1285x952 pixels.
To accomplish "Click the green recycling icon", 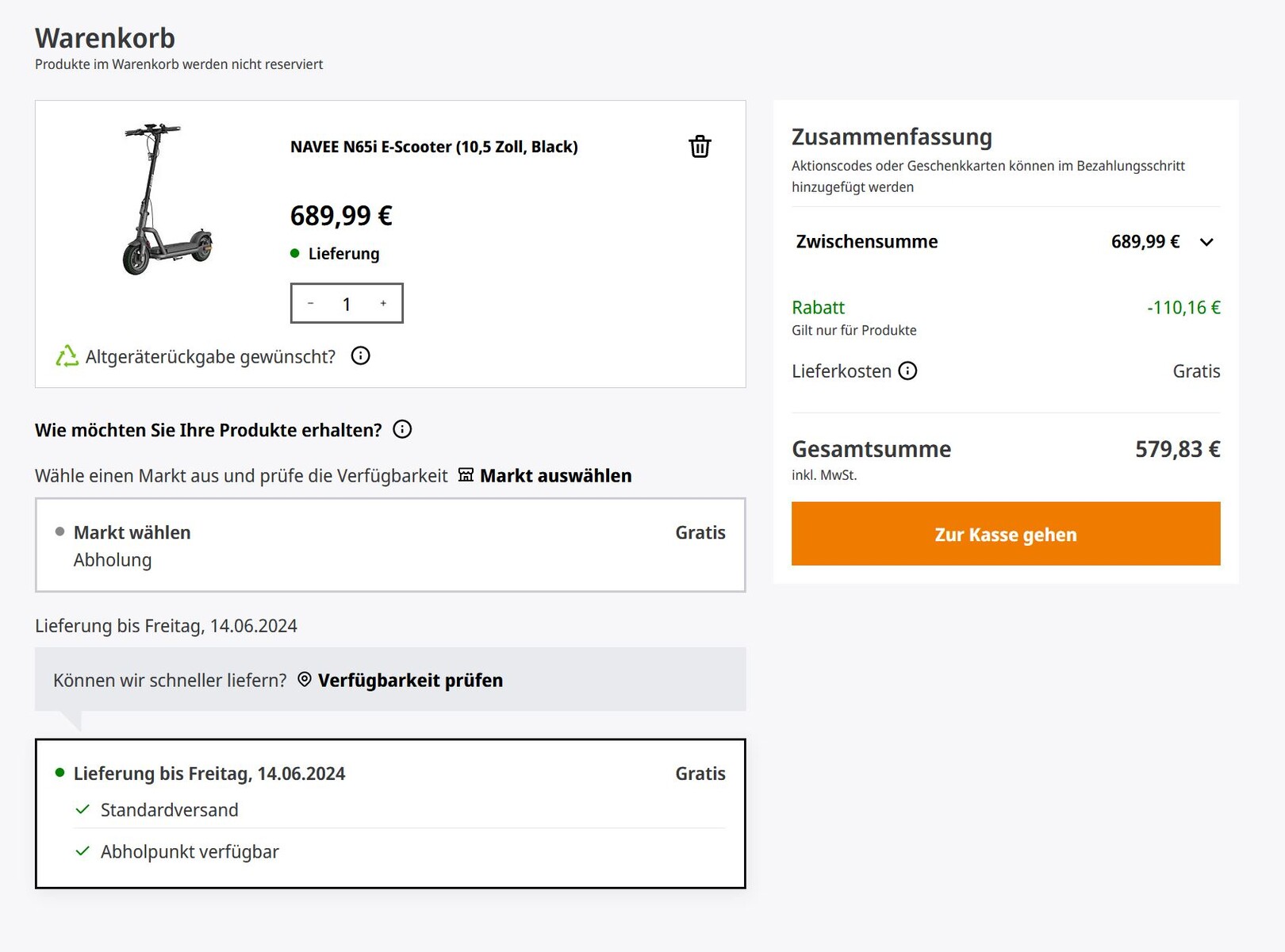I will click(x=67, y=356).
